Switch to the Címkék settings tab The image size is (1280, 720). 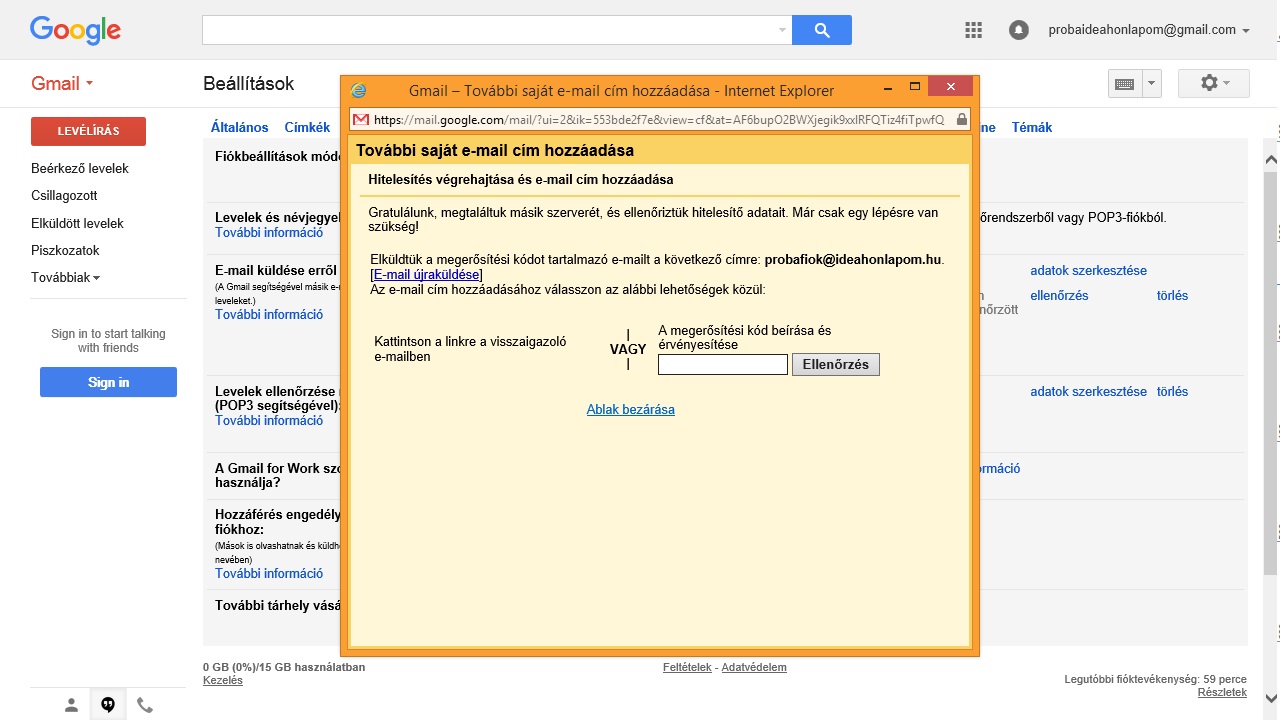(307, 127)
